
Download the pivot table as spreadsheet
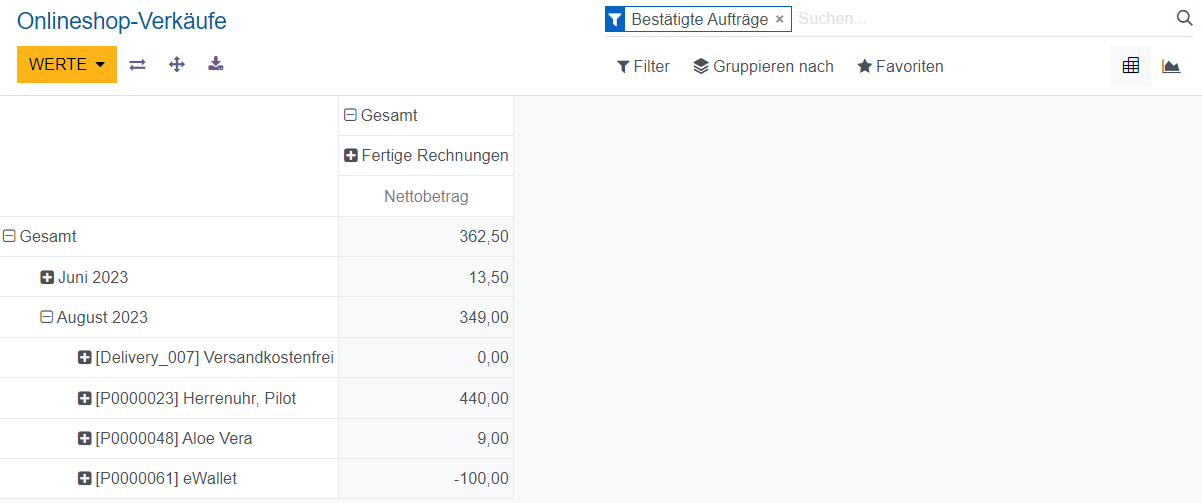[216, 65]
